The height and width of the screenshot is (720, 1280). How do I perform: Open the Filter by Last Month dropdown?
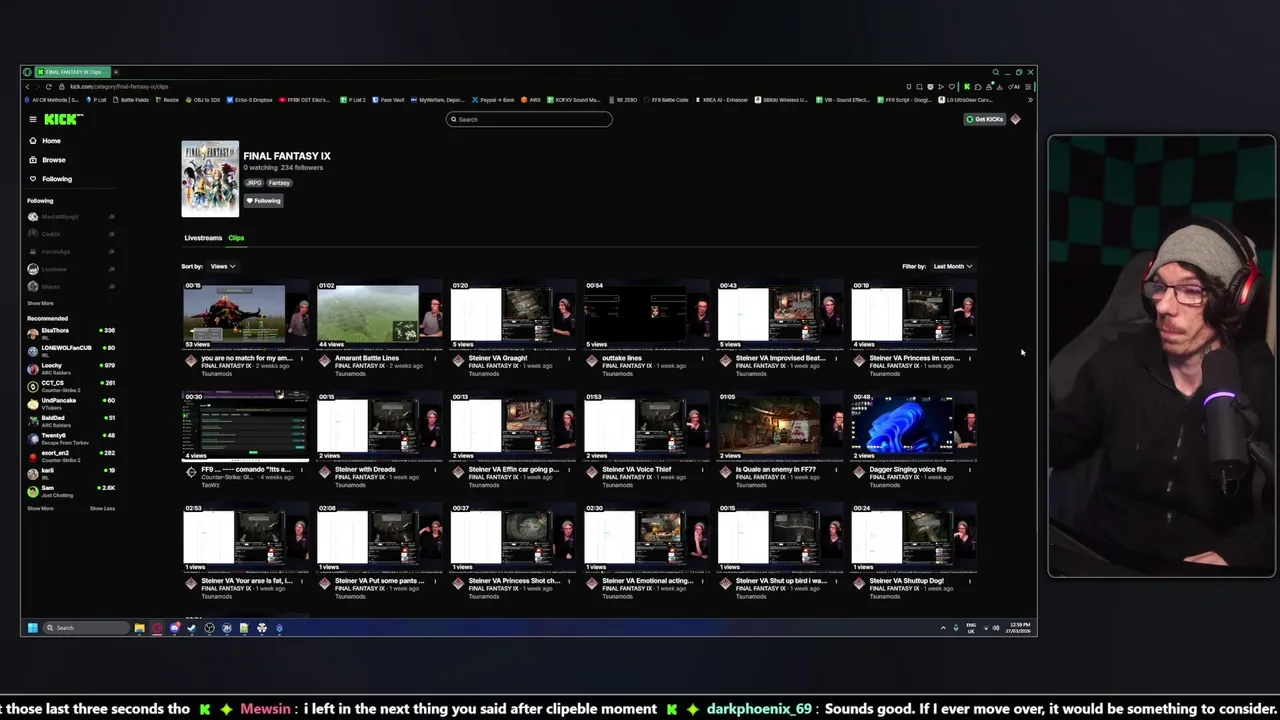pyautogui.click(x=952, y=266)
